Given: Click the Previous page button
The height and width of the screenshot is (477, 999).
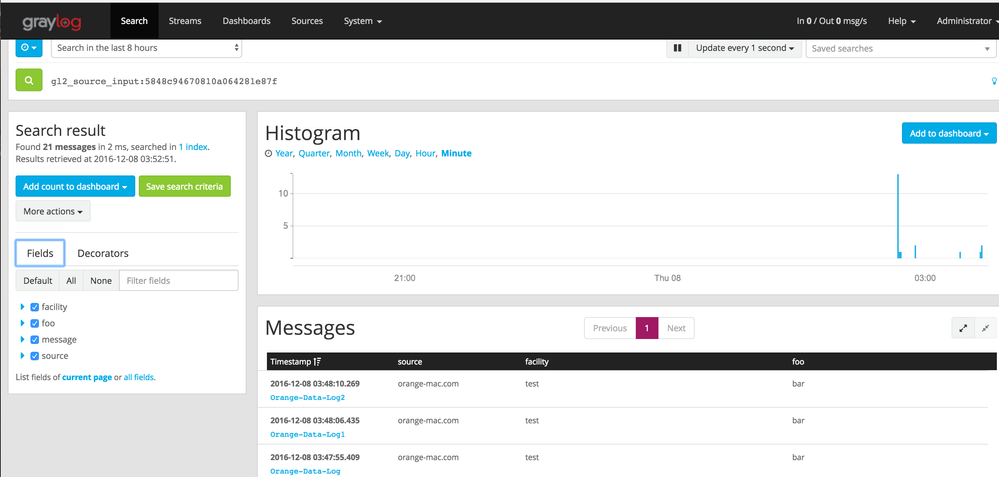Looking at the screenshot, I should coord(610,328).
